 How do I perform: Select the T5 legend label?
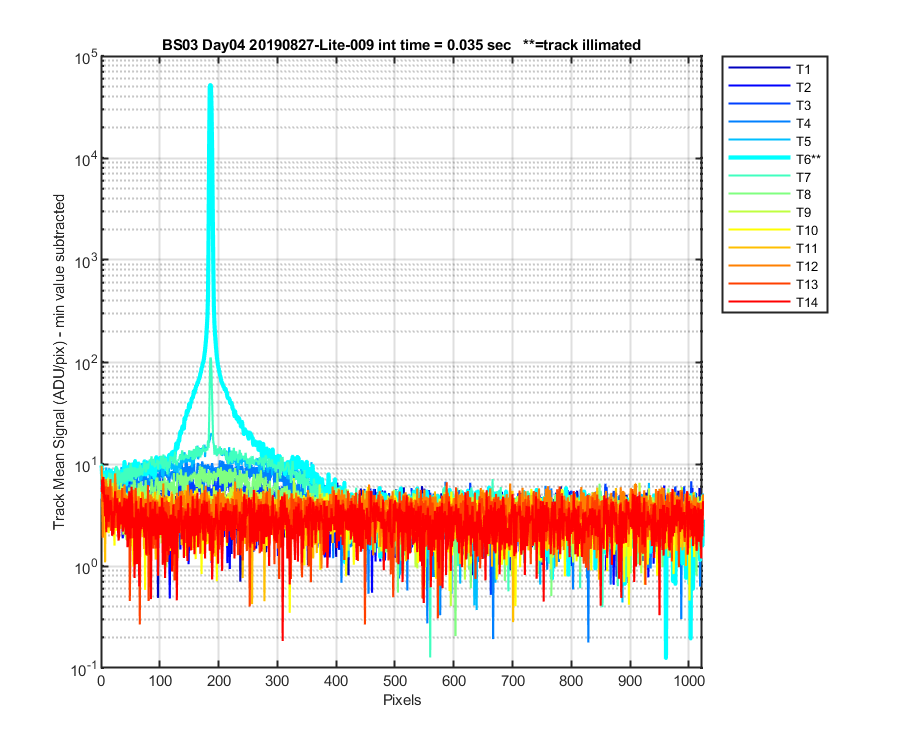[x=803, y=141]
